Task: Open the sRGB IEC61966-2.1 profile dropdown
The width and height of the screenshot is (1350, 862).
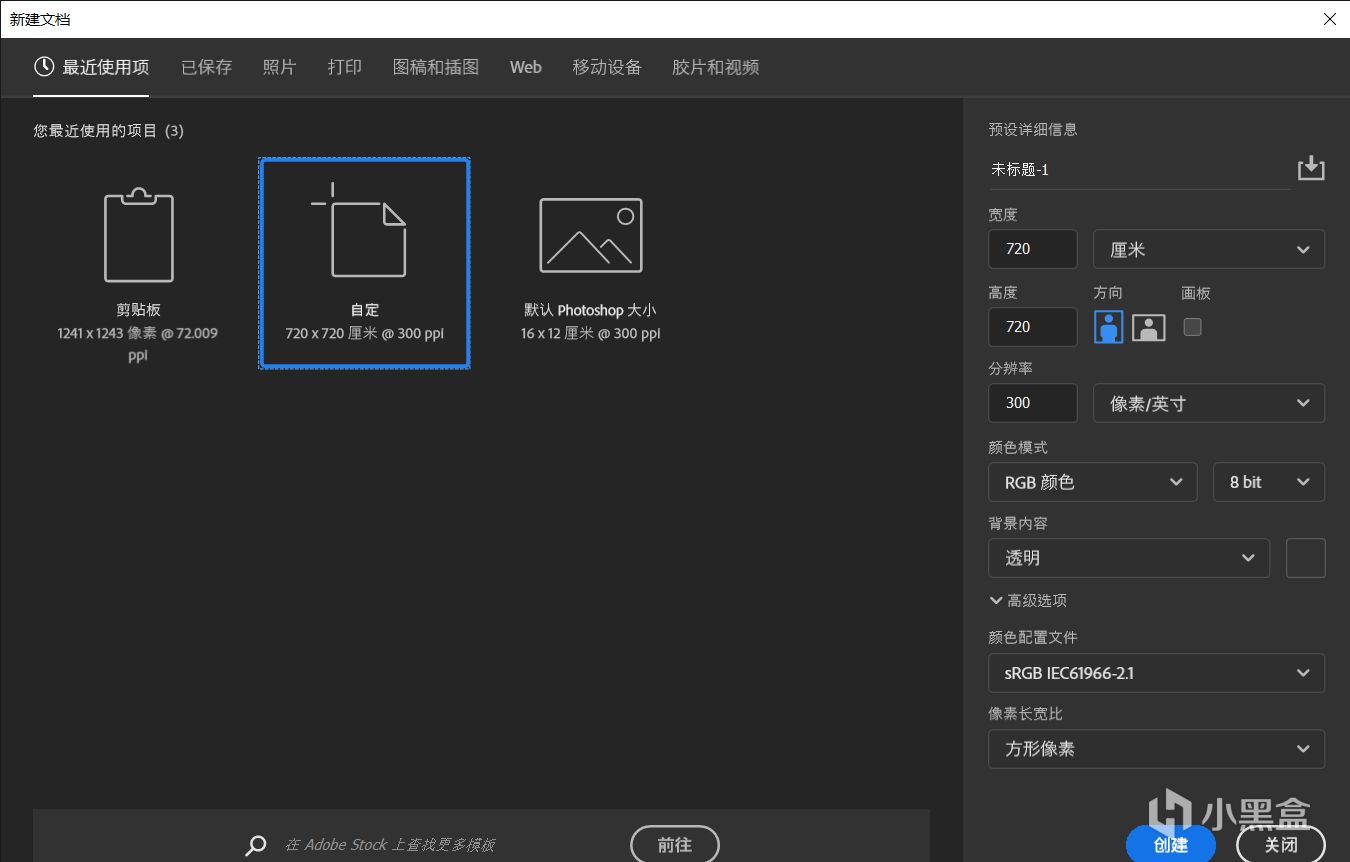Action: point(1157,673)
